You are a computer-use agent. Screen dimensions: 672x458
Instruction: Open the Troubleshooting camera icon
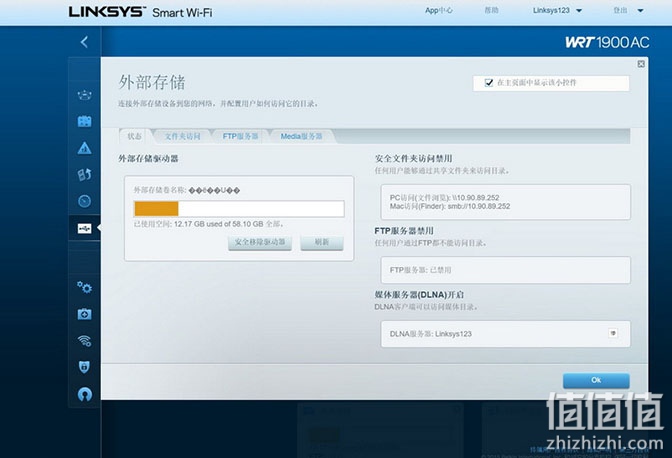click(x=84, y=314)
